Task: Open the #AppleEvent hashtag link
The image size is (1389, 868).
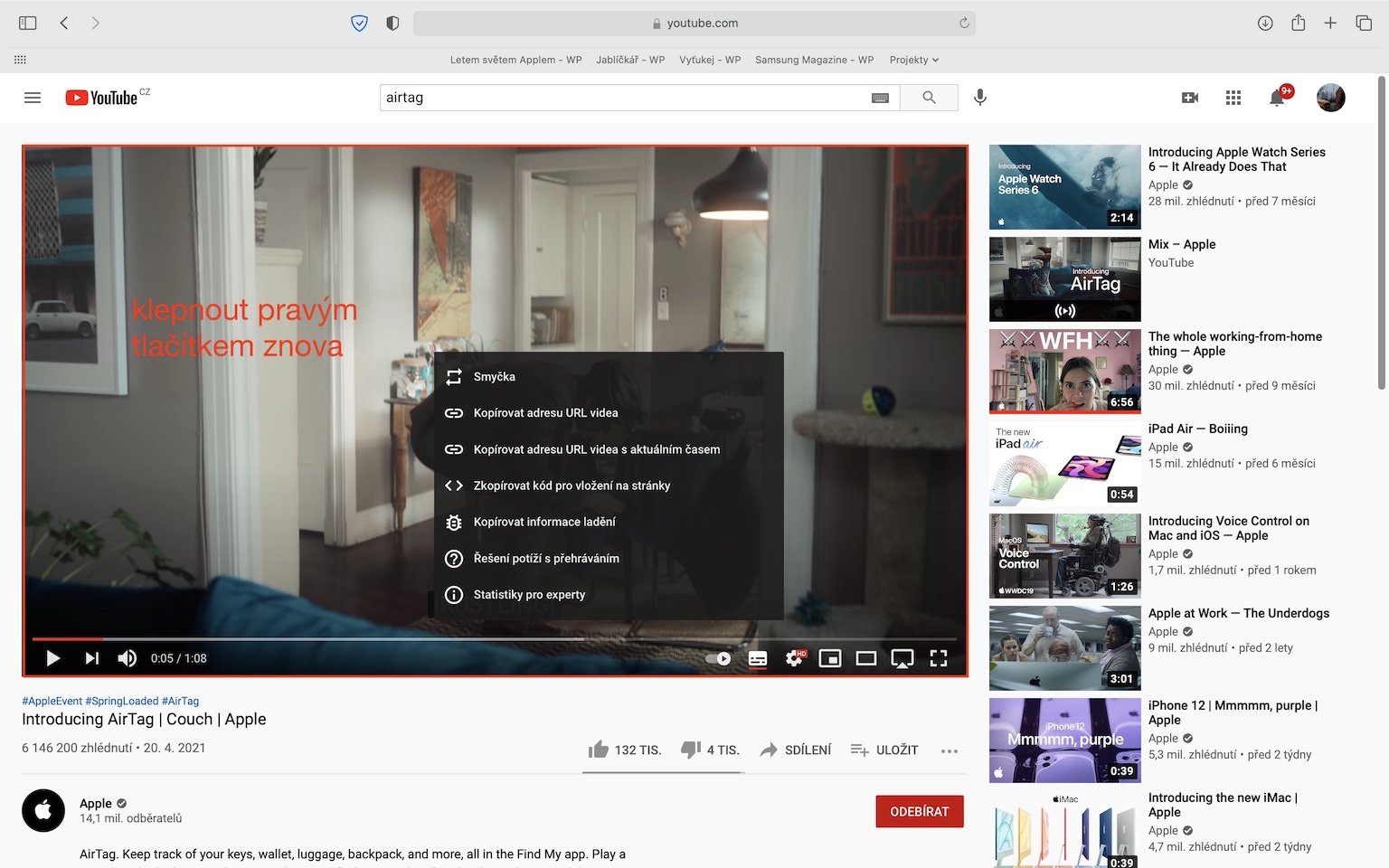Action: 52,701
